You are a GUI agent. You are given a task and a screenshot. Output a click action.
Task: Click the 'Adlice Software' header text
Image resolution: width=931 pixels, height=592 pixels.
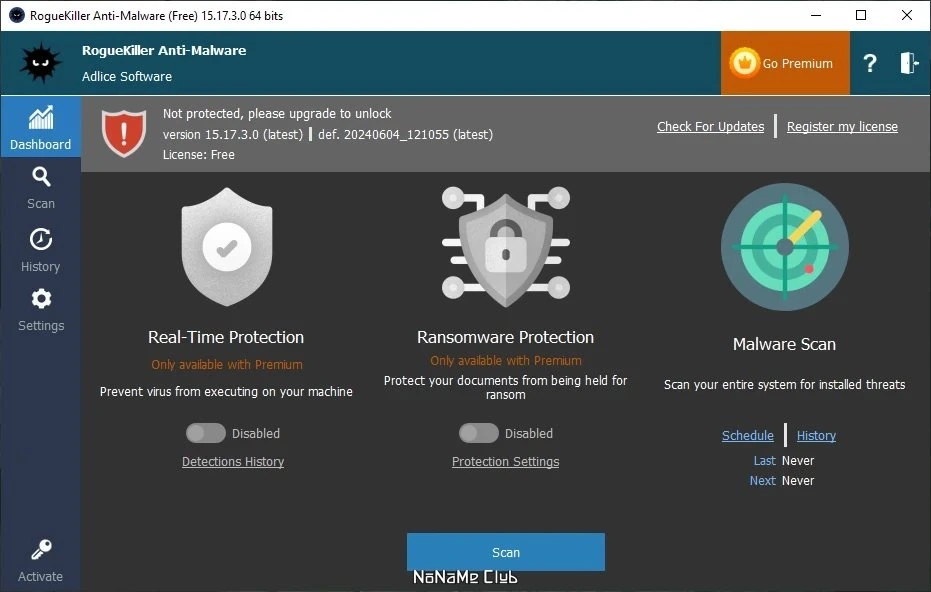[x=126, y=77]
